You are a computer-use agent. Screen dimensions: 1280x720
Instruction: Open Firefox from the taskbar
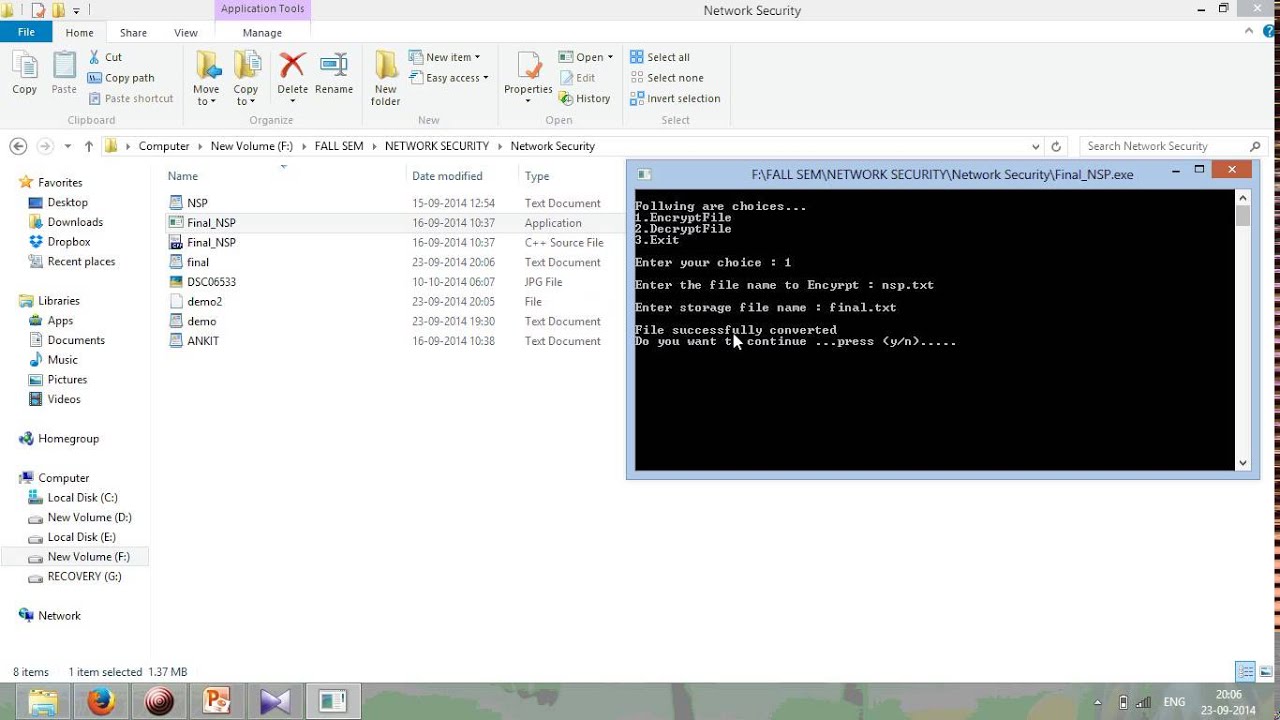(x=100, y=702)
